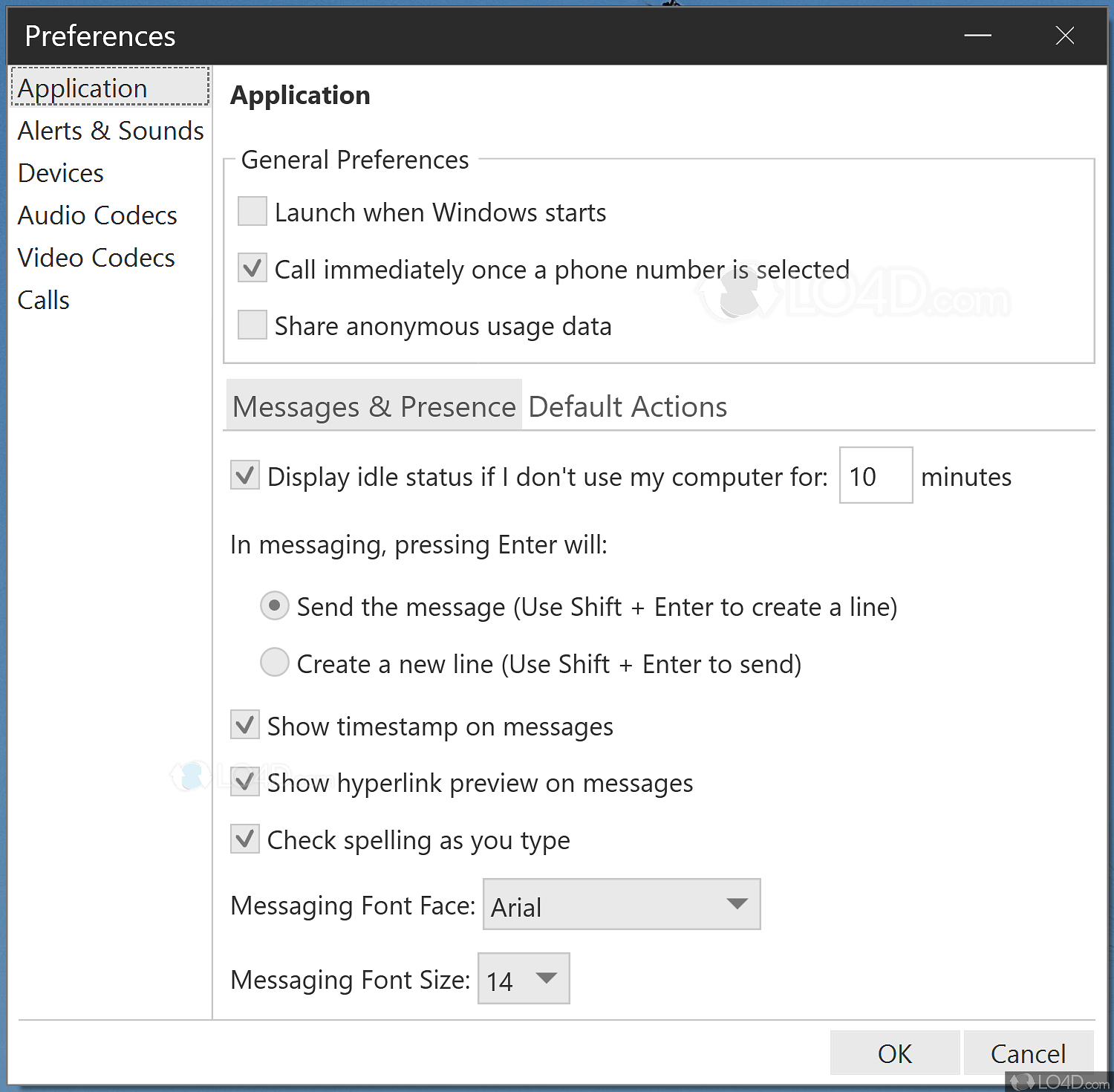Viewport: 1114px width, 1092px height.
Task: Disable check spelling as you type
Action: [244, 839]
